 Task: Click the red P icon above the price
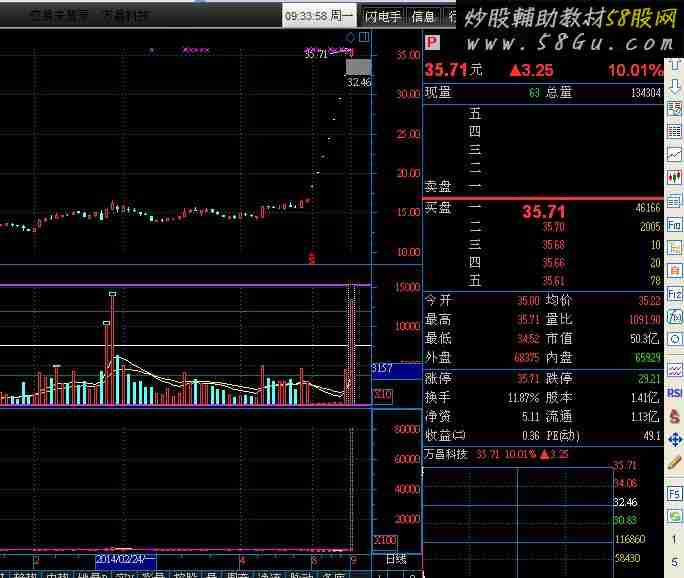pos(431,42)
